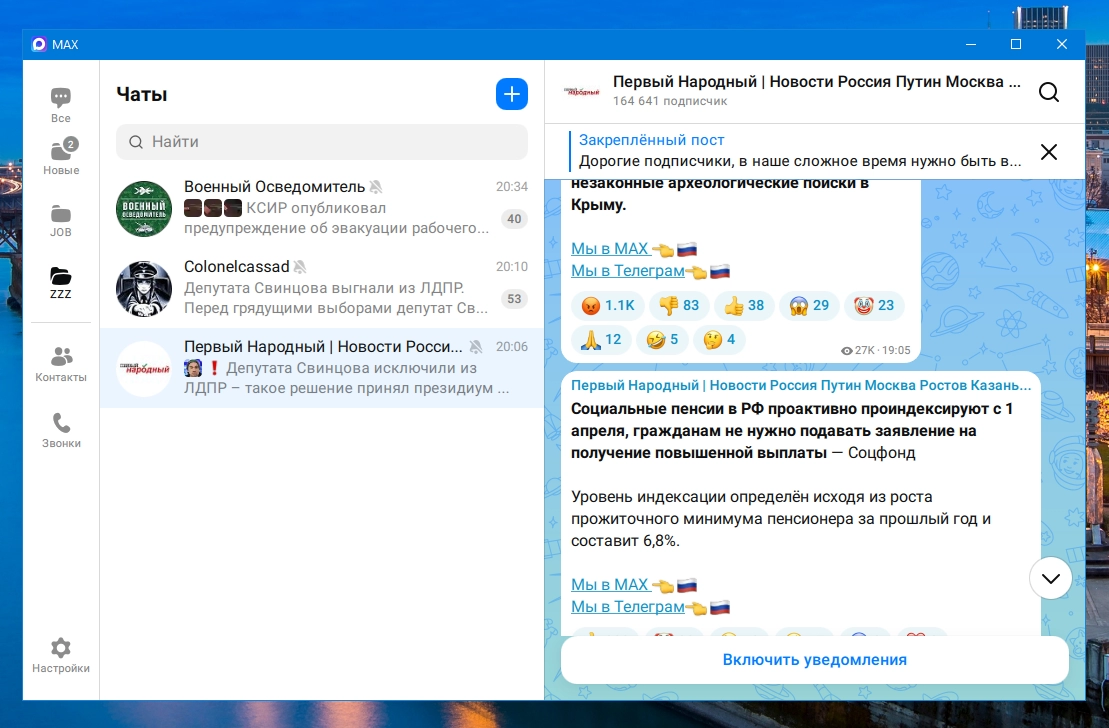Image resolution: width=1109 pixels, height=728 pixels.
Task: Open first Мы в MAX link
Action: pos(610,248)
